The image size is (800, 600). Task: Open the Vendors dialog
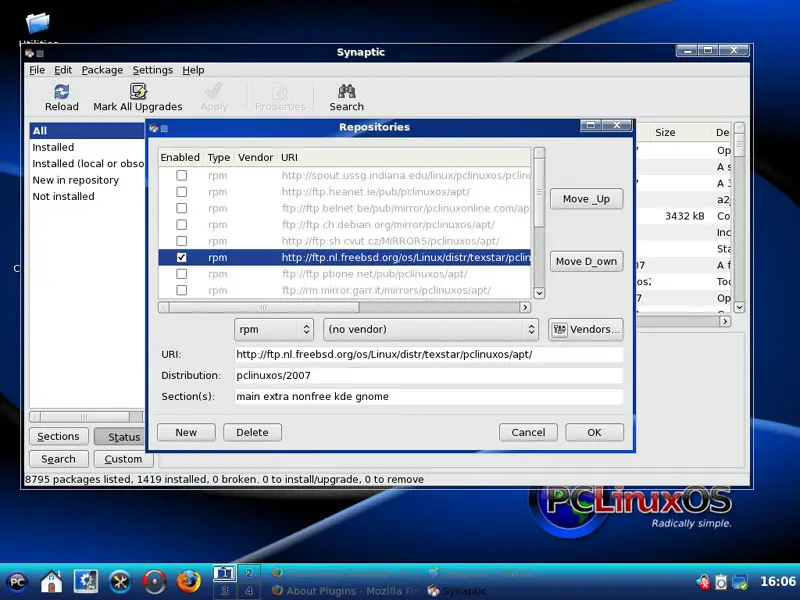pos(586,330)
